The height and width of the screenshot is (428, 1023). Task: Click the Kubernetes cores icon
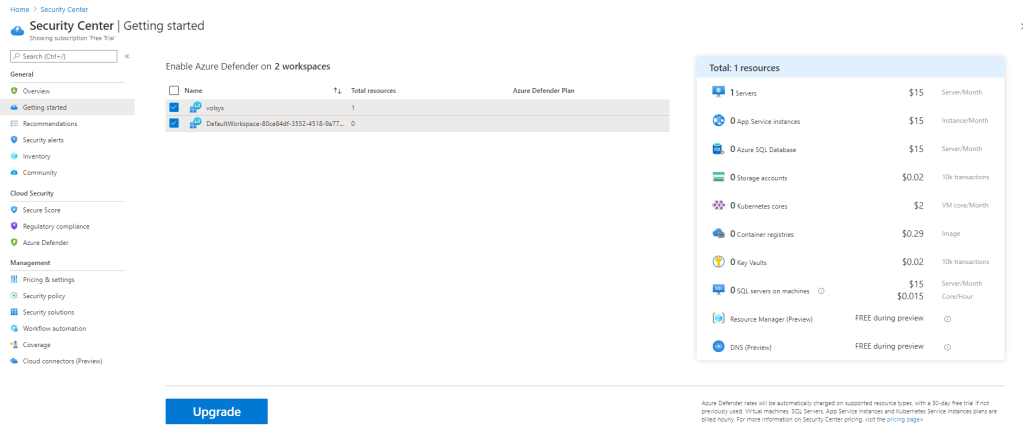717,205
